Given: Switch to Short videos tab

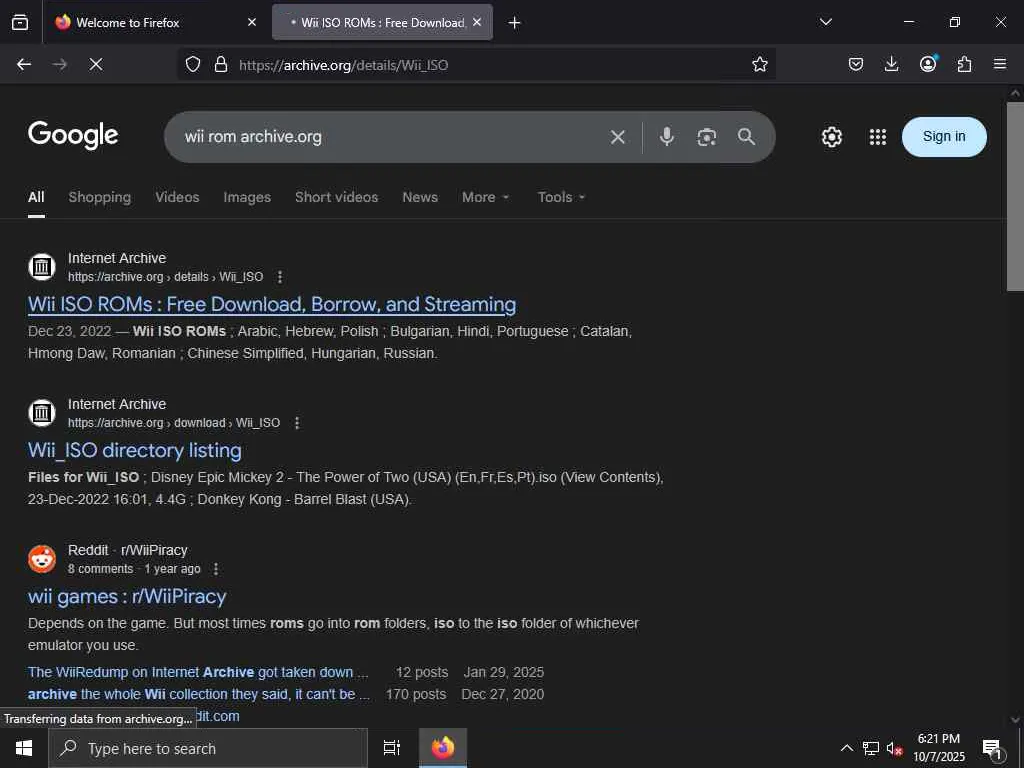Looking at the screenshot, I should pos(336,197).
